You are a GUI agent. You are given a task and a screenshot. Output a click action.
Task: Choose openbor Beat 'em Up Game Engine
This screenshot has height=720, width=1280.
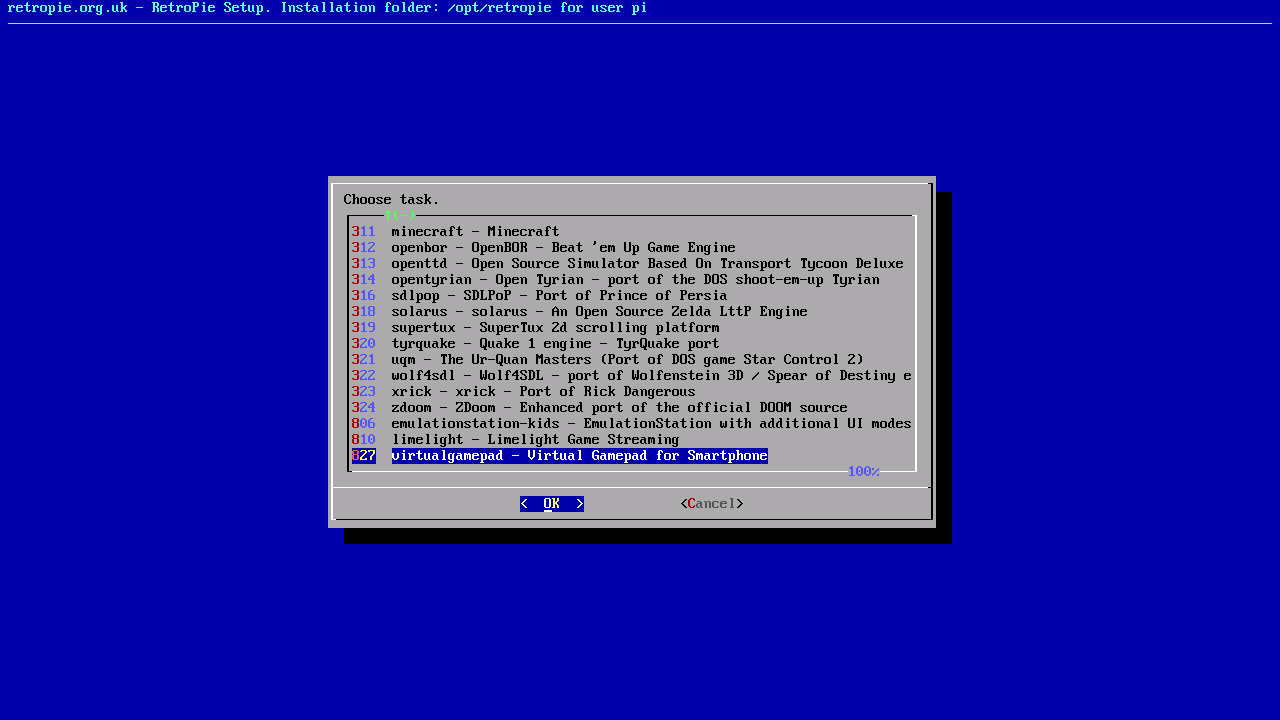click(x=563, y=248)
